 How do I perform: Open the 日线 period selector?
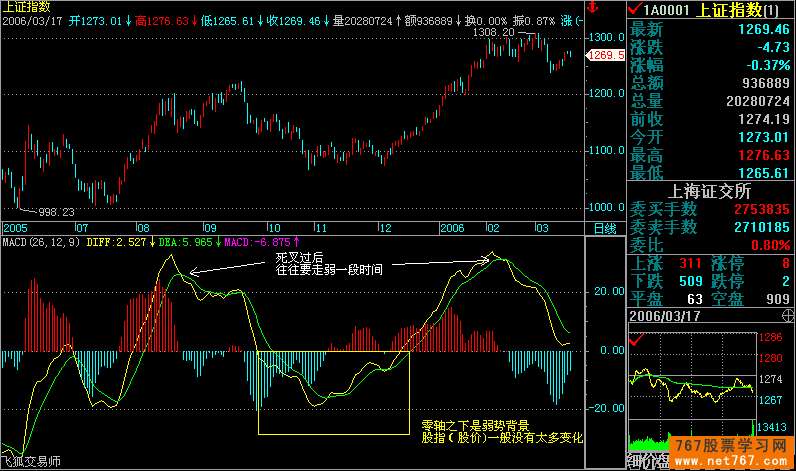tap(605, 228)
